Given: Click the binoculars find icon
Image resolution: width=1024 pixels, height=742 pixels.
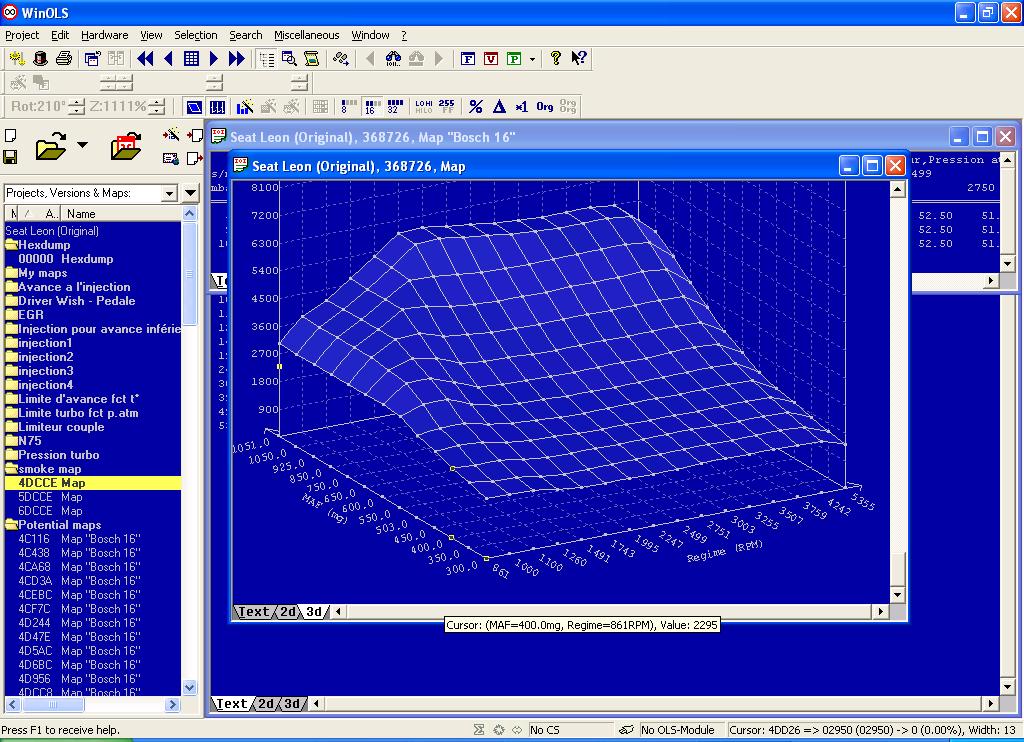Looking at the screenshot, I should tap(393, 59).
